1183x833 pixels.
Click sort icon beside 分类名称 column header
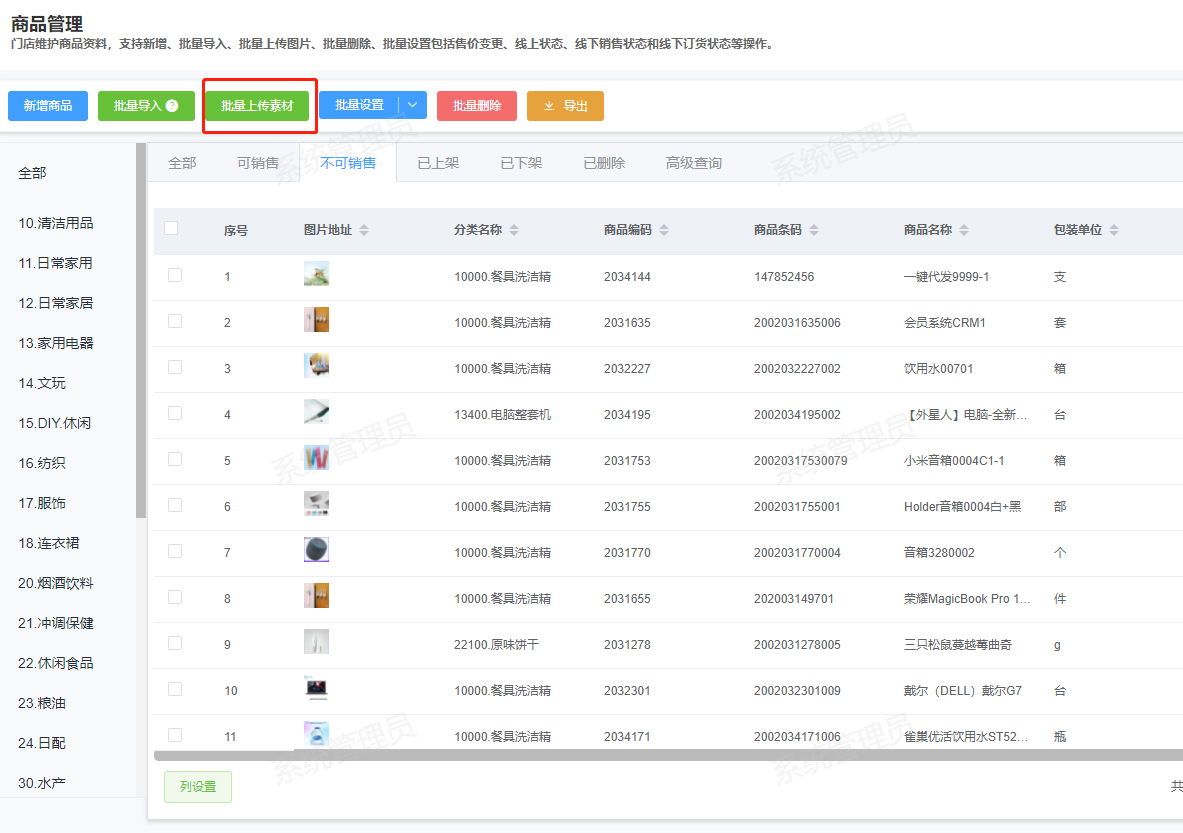point(514,230)
